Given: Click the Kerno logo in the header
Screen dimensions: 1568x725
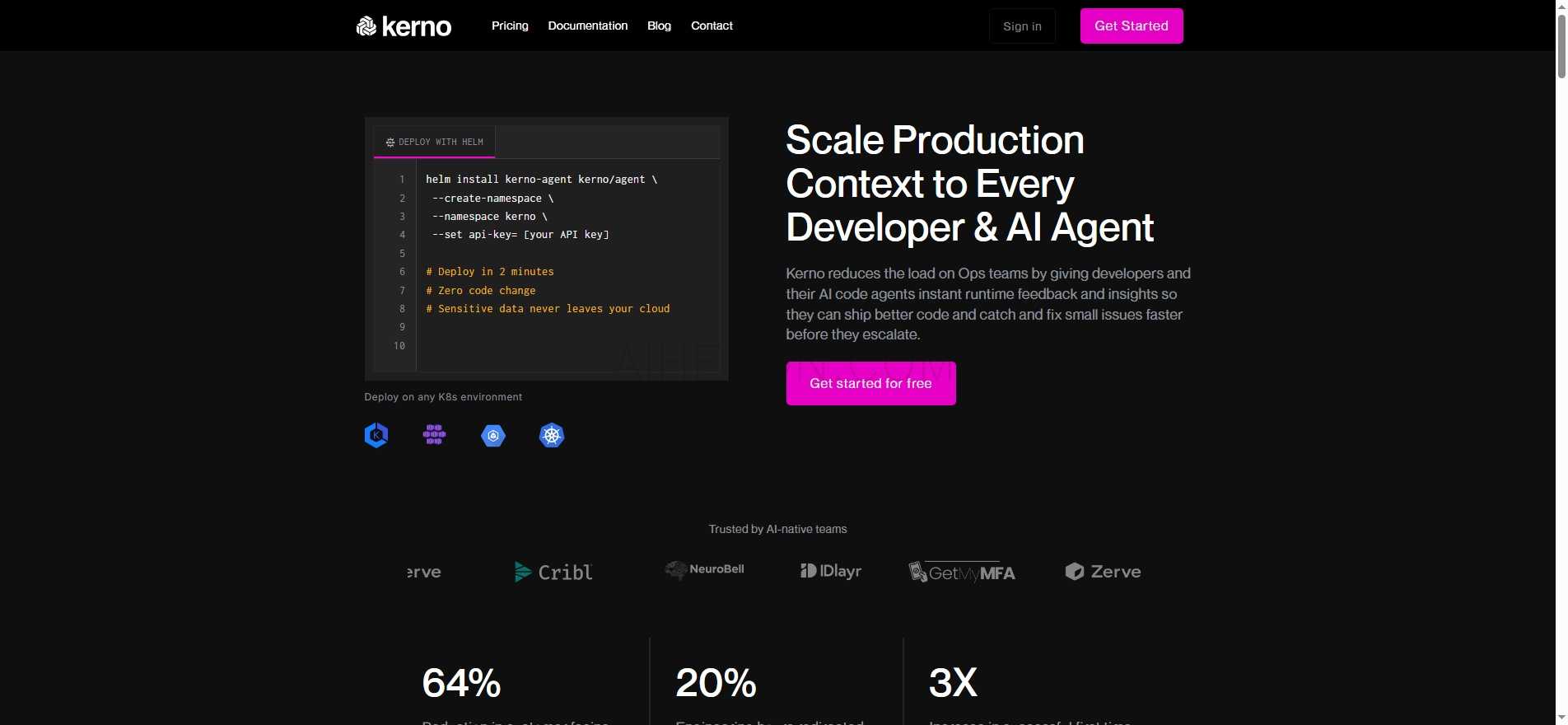Looking at the screenshot, I should click(404, 26).
